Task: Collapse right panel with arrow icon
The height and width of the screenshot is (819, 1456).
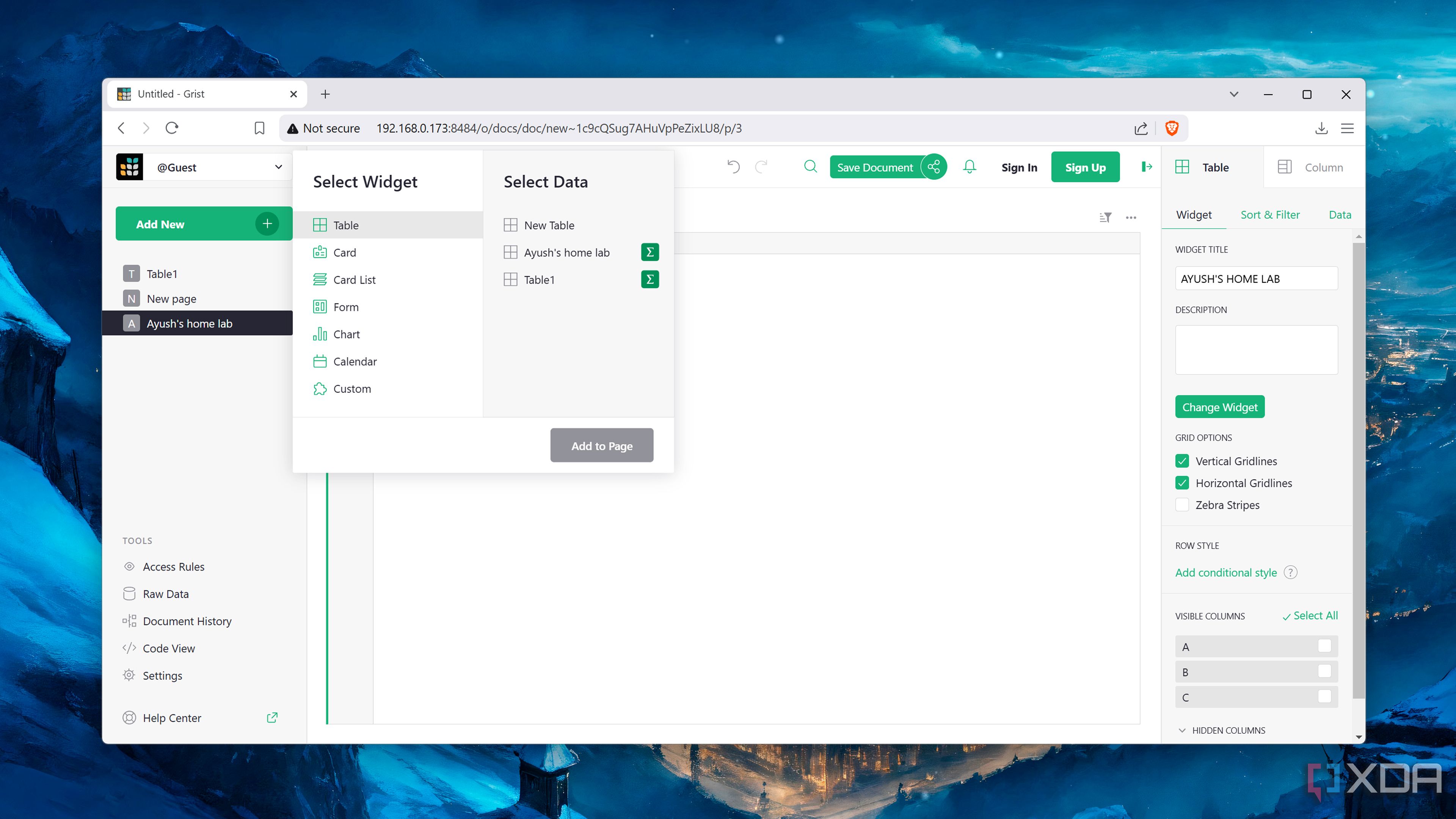Action: (1146, 167)
